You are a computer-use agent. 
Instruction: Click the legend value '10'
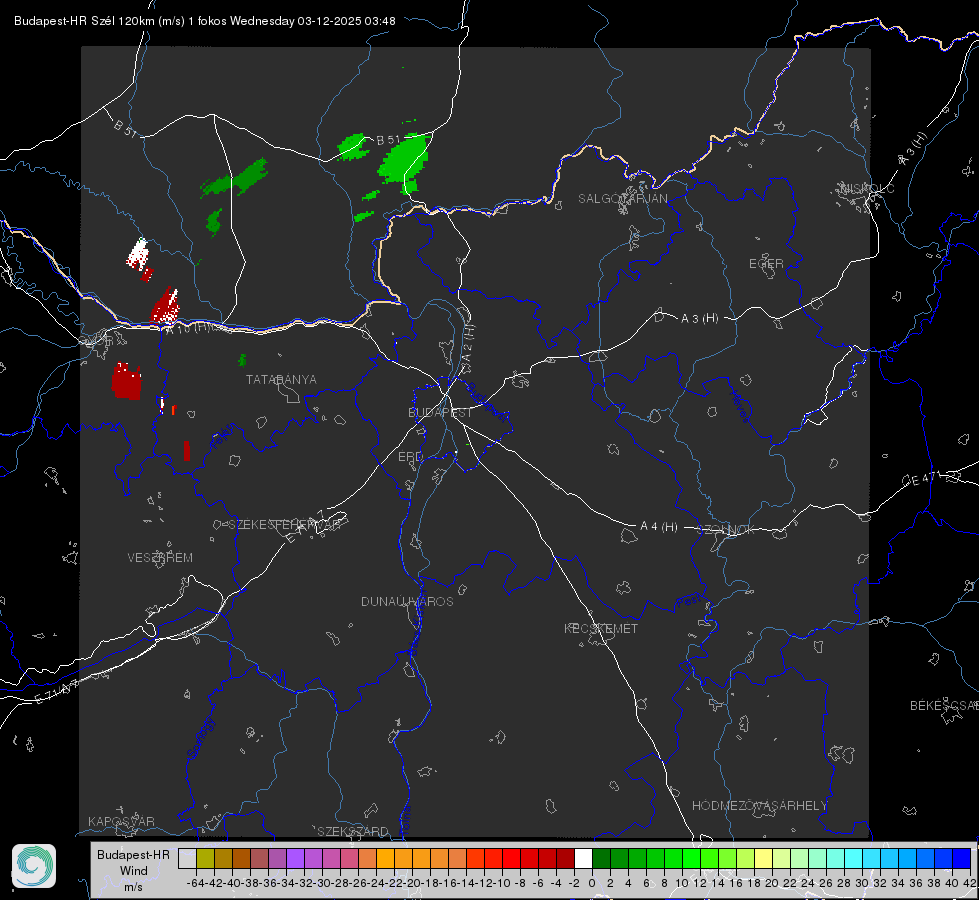tap(682, 883)
